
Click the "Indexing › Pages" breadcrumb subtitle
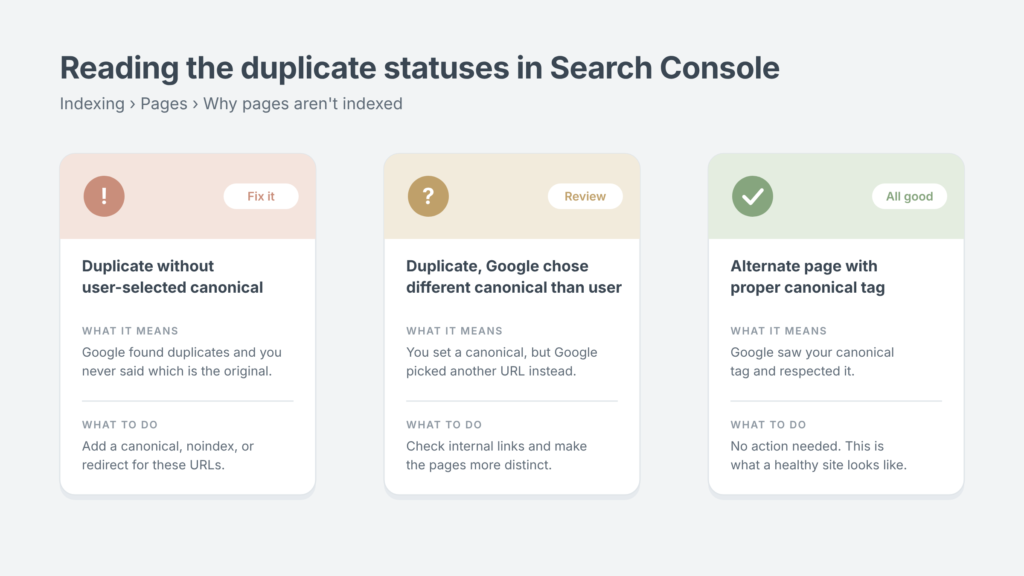tap(231, 104)
